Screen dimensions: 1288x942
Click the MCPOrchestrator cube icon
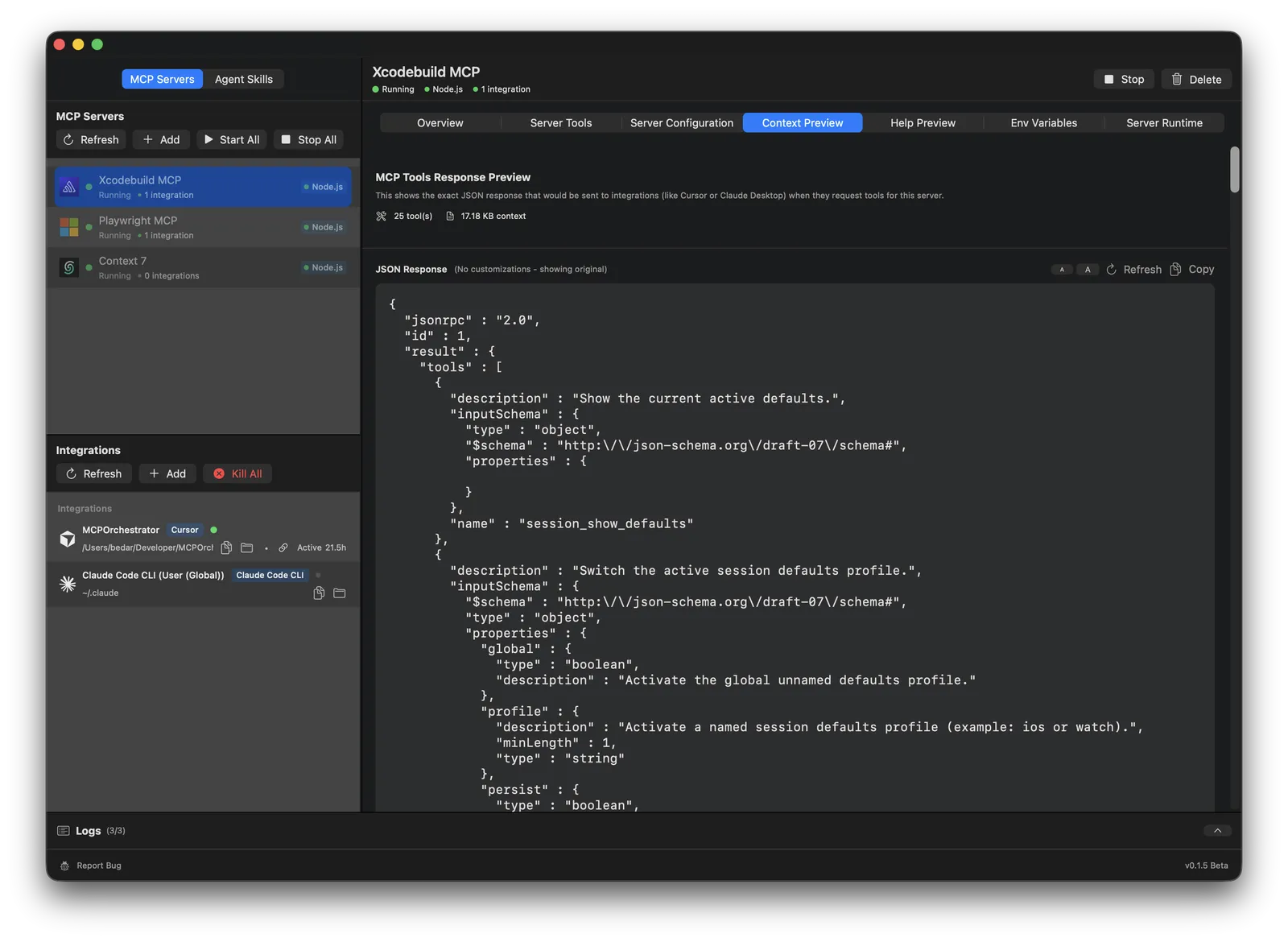[68, 538]
